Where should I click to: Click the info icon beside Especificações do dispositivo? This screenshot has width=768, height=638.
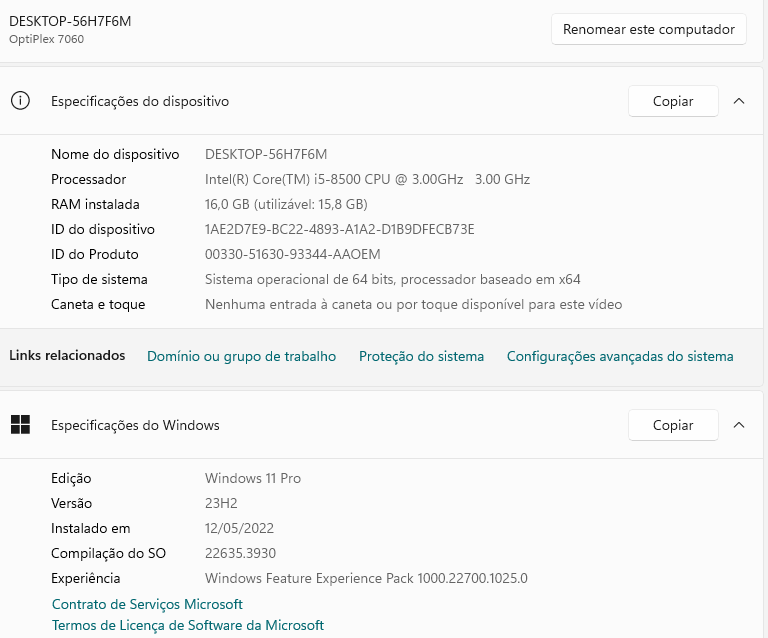(x=21, y=101)
